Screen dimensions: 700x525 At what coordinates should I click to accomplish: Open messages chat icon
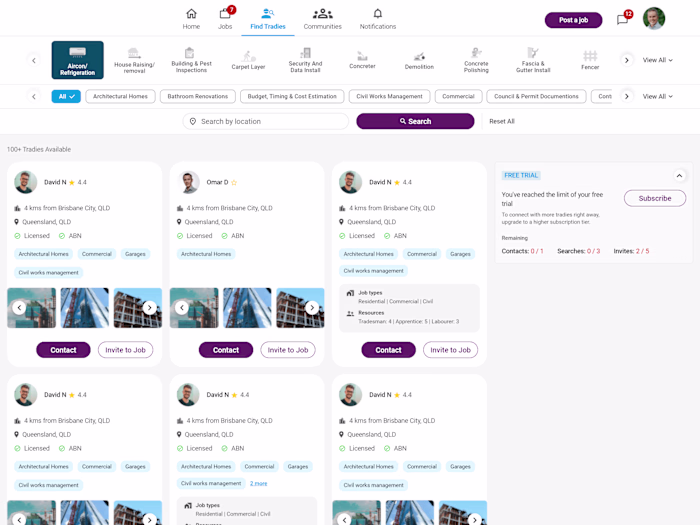(x=622, y=19)
